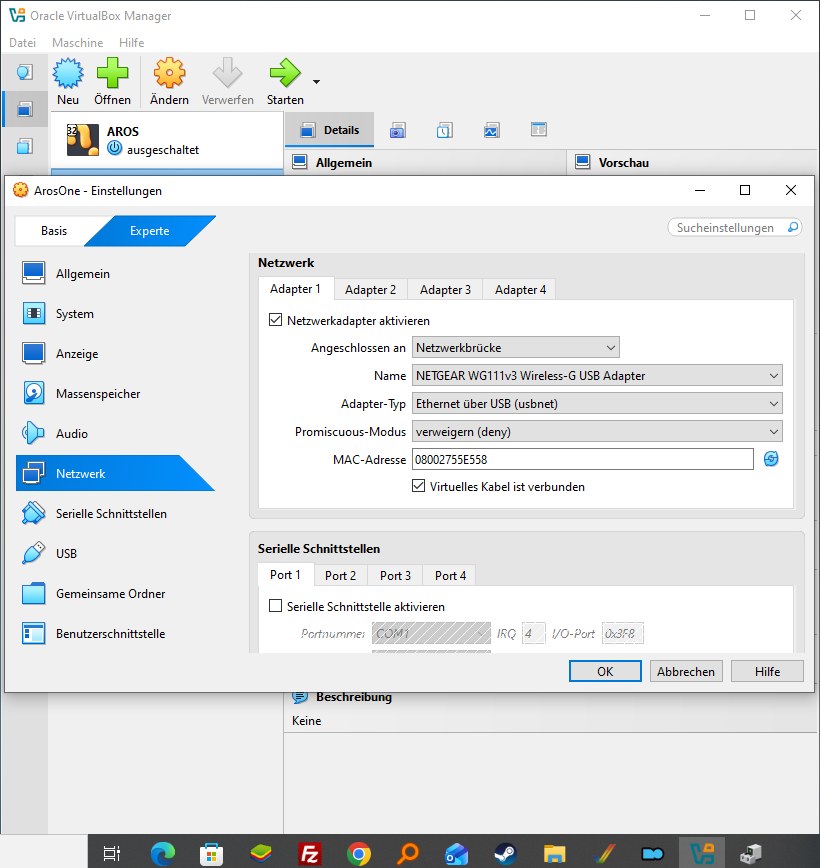Open USB settings in sidebar

point(66,554)
